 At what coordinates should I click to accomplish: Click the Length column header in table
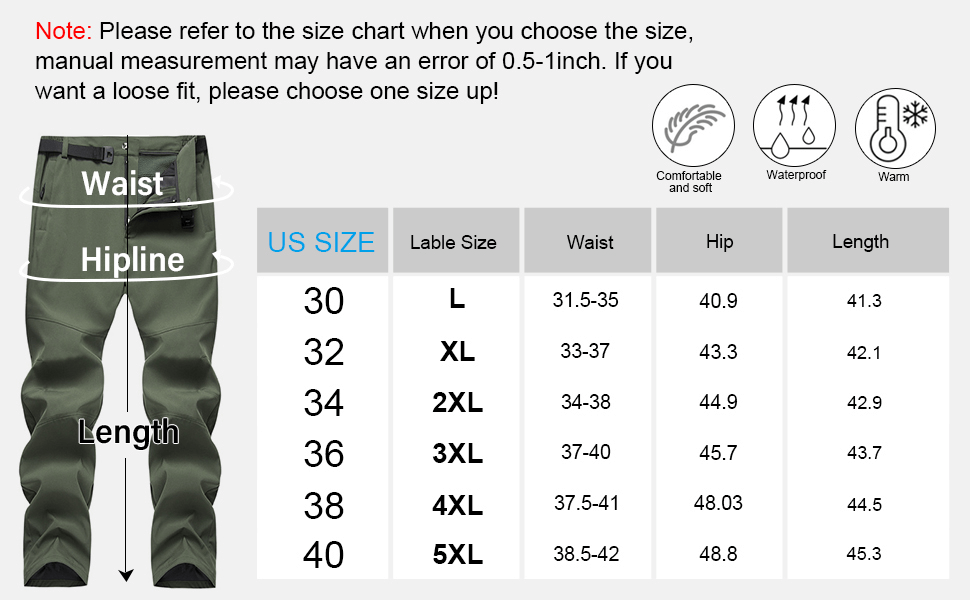[860, 241]
